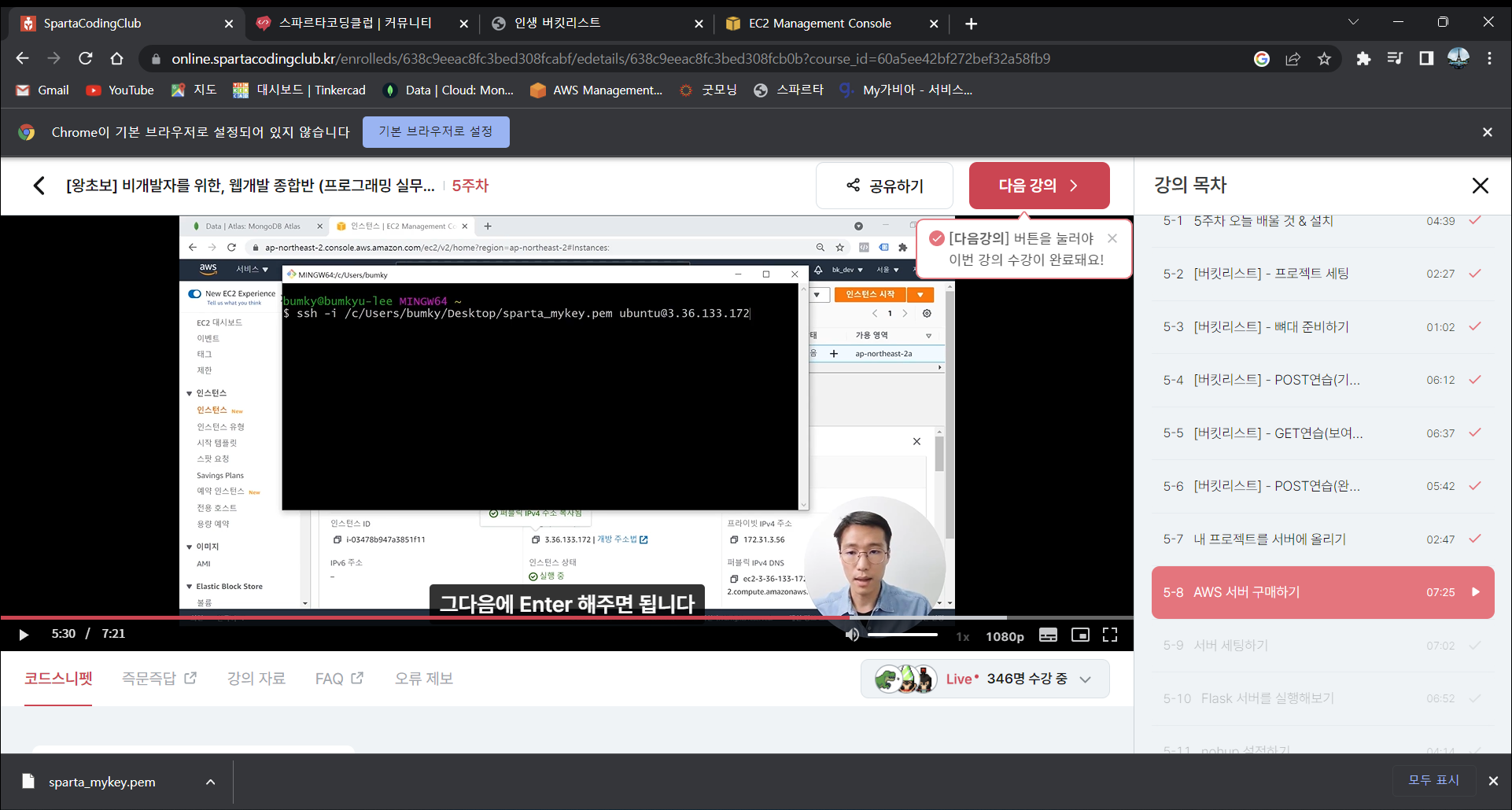Select the 강의 자료 tab

[x=256, y=678]
